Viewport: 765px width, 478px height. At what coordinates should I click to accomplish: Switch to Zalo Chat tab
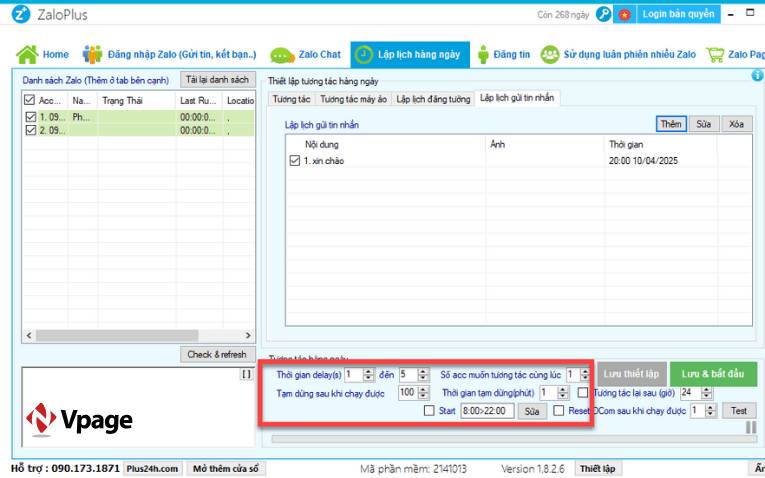[x=306, y=55]
